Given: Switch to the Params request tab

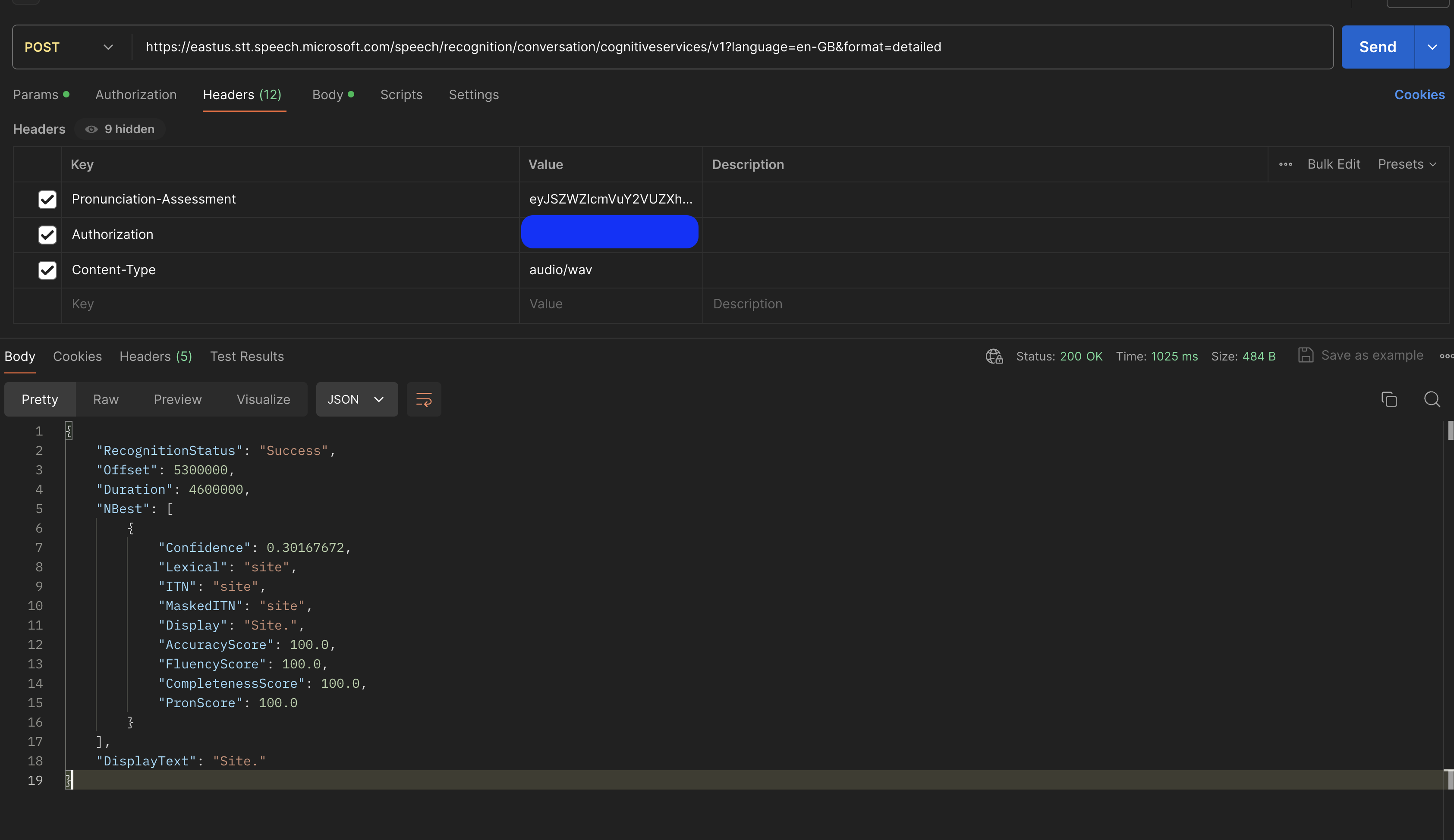Looking at the screenshot, I should [41, 94].
